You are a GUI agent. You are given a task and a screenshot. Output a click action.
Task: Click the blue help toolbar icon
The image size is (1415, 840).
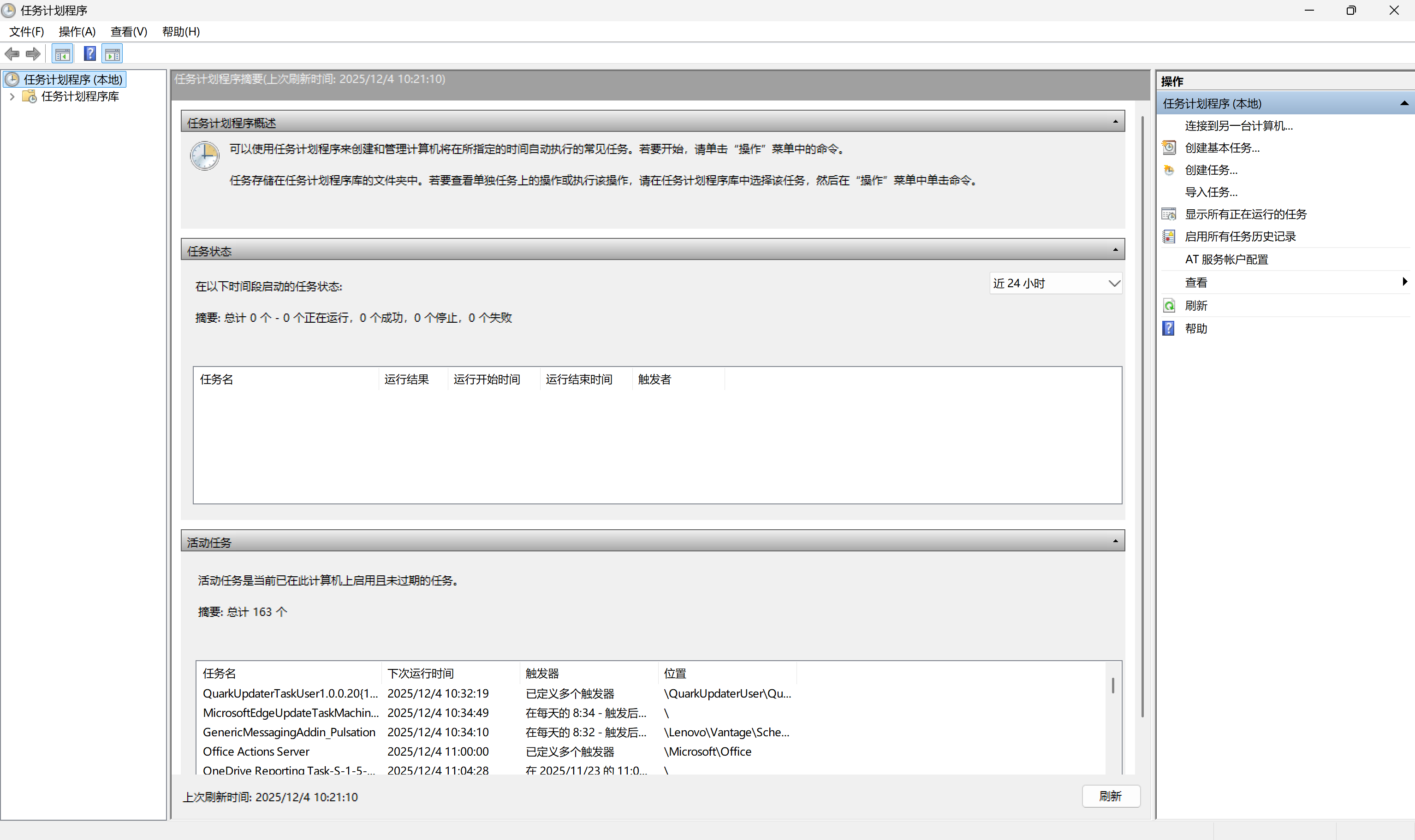pyautogui.click(x=89, y=54)
